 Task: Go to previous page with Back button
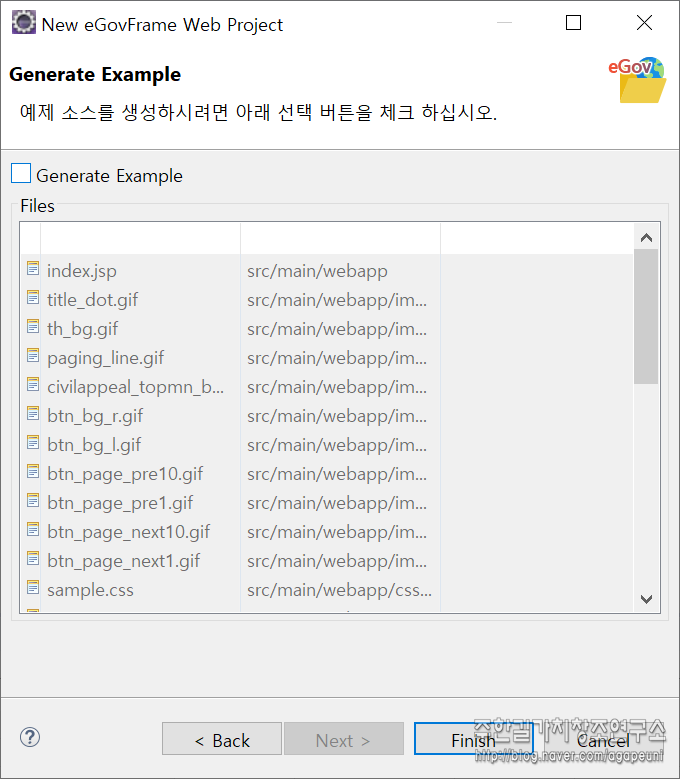(x=222, y=739)
